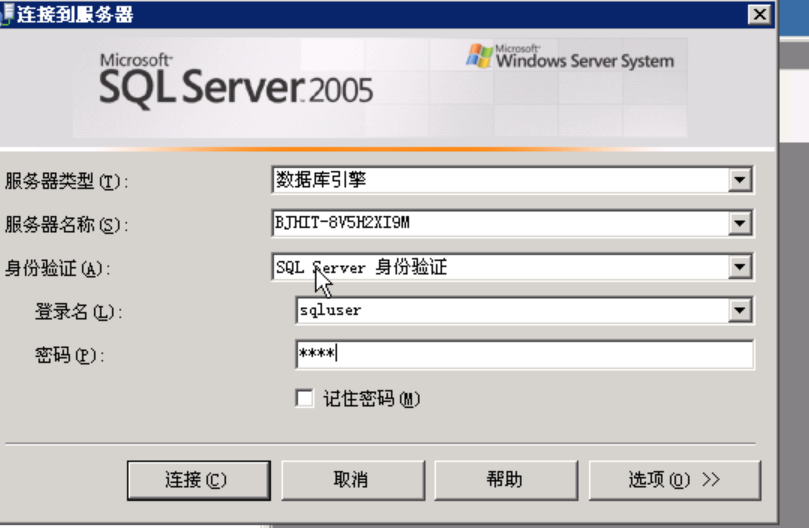Click the 服务器类型 (T) label
The height and width of the screenshot is (528, 809).
66,181
